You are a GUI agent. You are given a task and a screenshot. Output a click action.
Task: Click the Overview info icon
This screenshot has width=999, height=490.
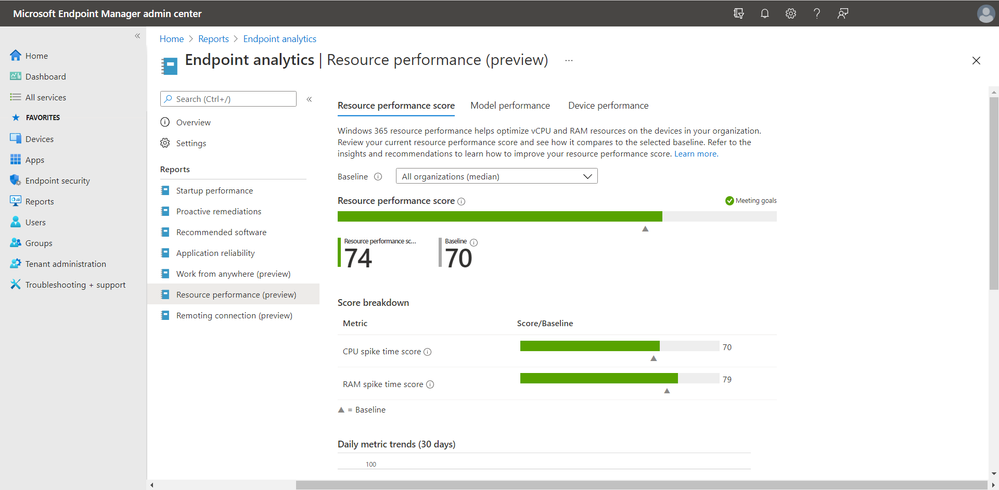point(165,122)
